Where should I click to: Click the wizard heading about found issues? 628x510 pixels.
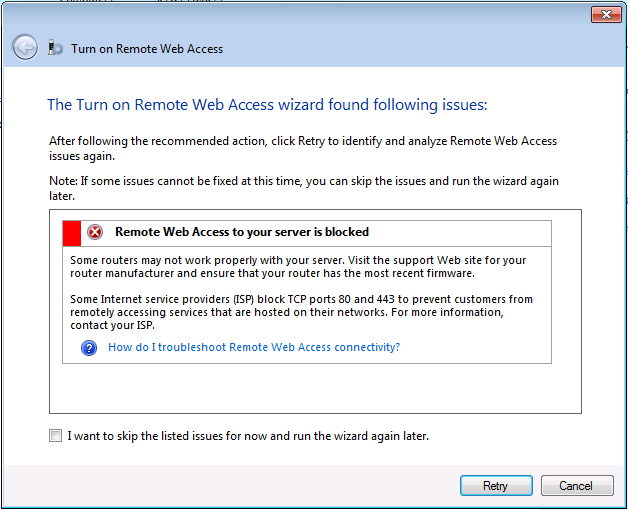pyautogui.click(x=267, y=104)
